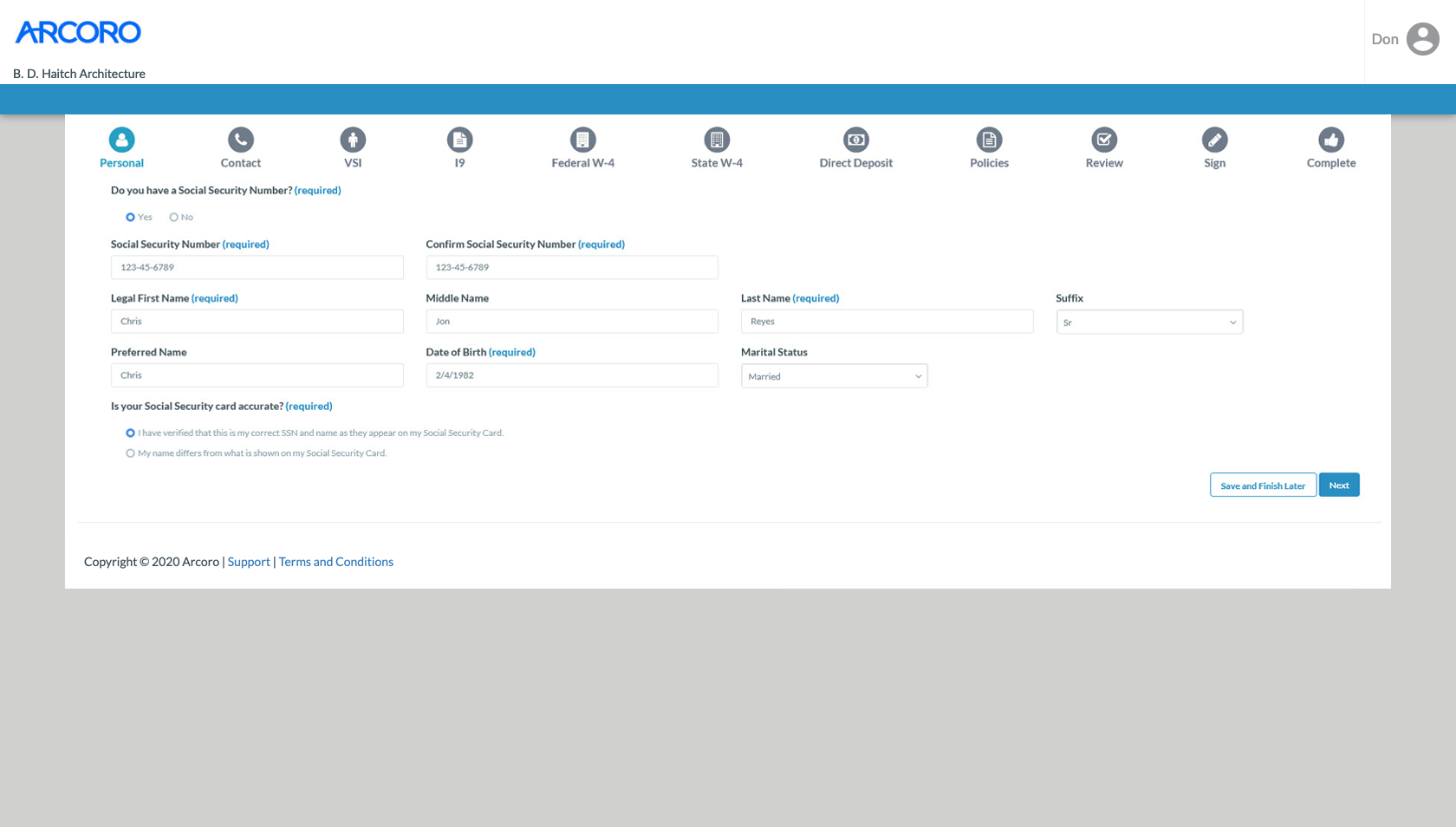This screenshot has height=827, width=1456.
Task: Open the VSI step icon
Action: tap(353, 140)
